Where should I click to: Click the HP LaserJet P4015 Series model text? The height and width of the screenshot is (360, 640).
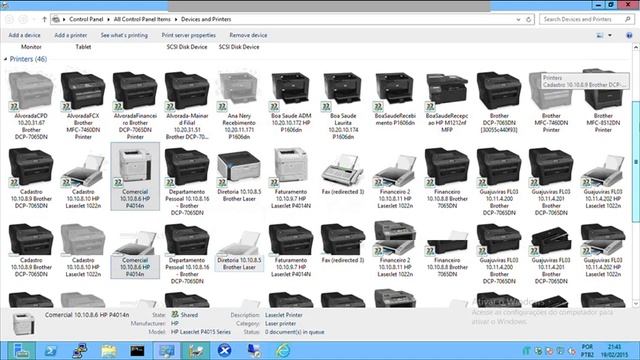(x=201, y=332)
